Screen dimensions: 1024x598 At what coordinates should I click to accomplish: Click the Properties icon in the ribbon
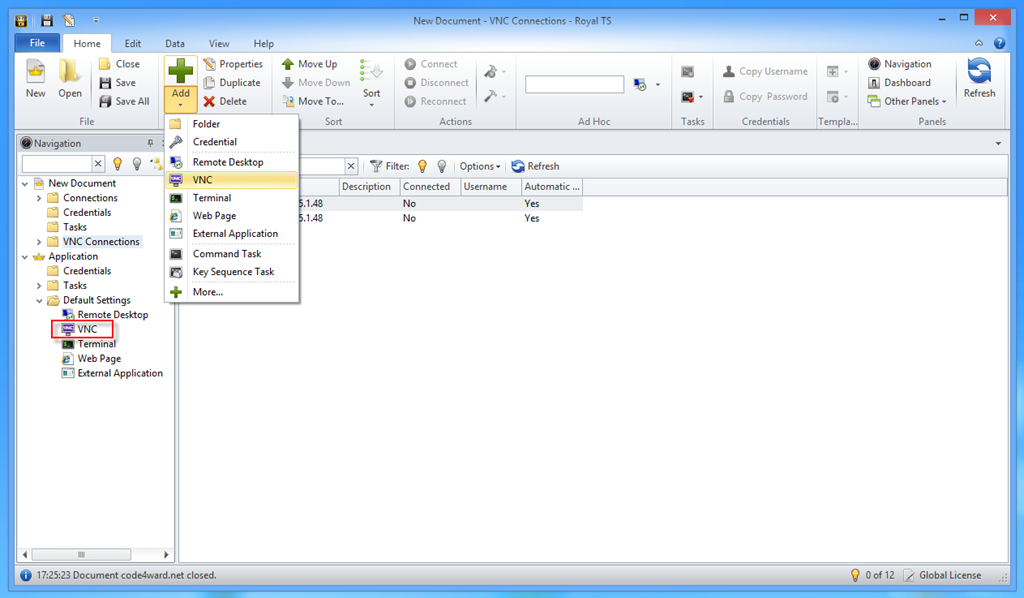pyautogui.click(x=210, y=64)
